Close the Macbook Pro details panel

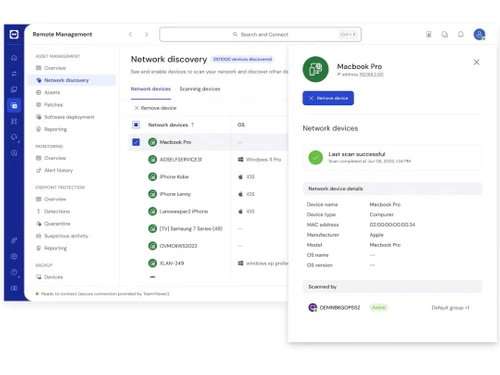(x=476, y=62)
